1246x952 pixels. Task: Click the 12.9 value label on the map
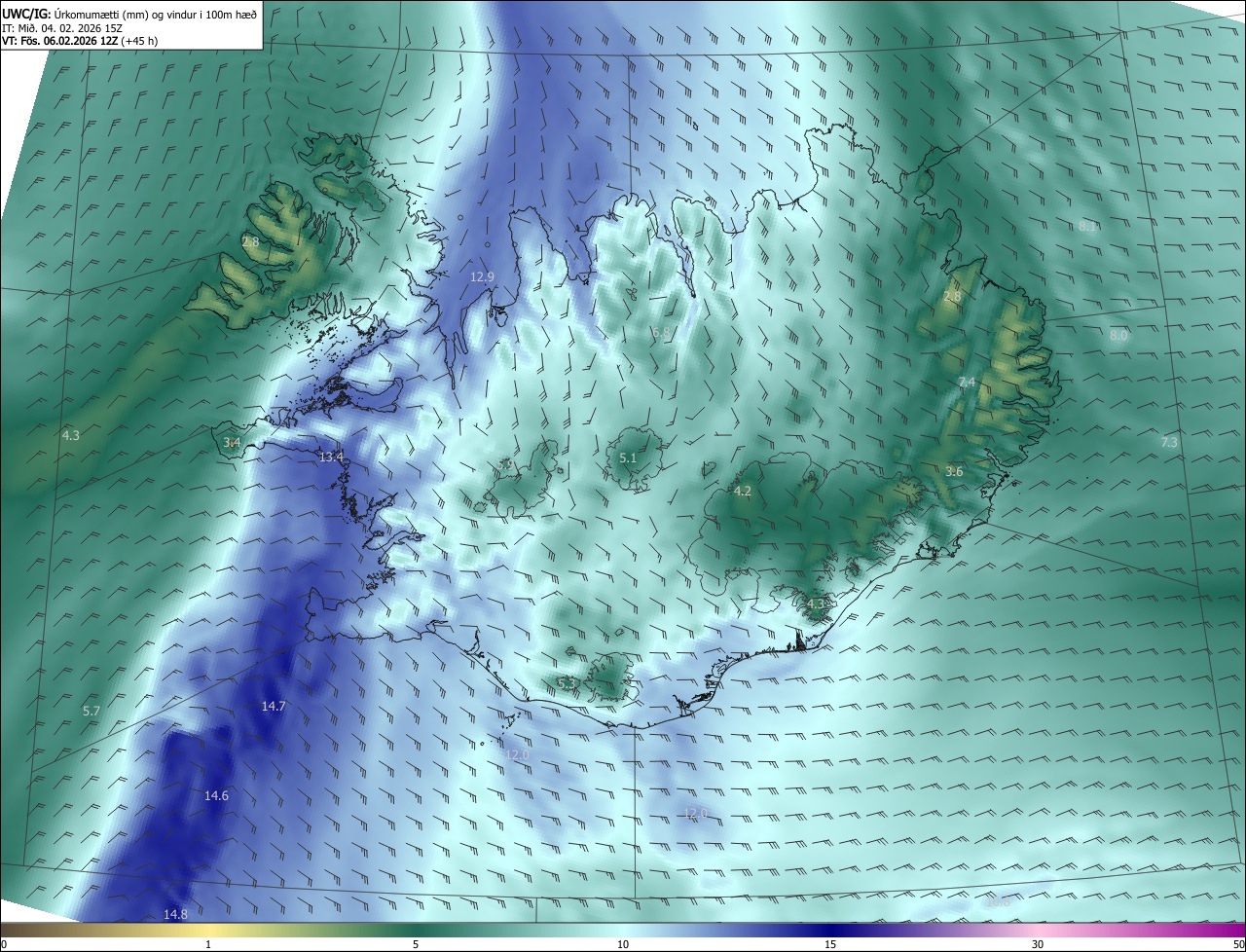(483, 277)
